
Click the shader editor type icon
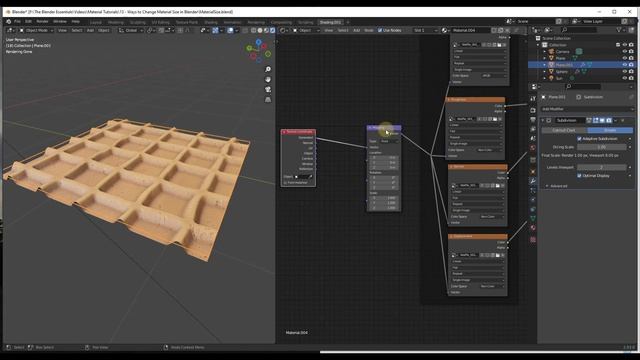pos(282,30)
